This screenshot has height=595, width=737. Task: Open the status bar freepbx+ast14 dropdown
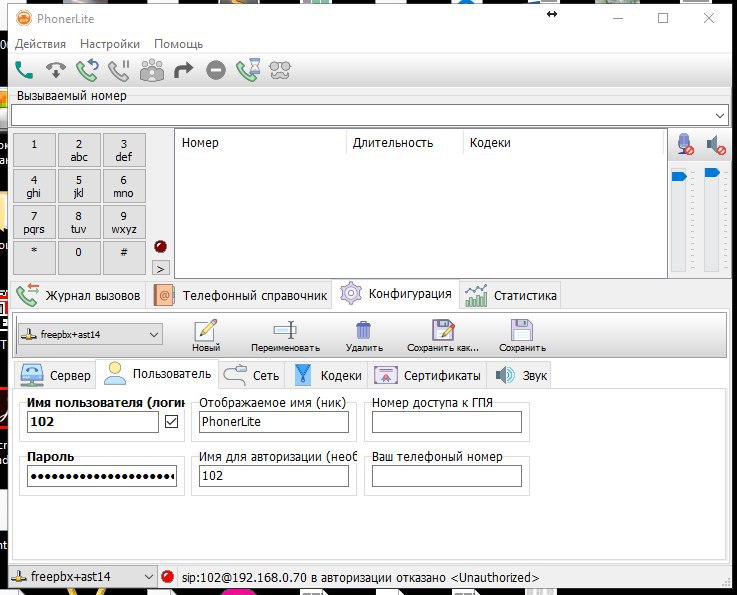[x=82, y=577]
